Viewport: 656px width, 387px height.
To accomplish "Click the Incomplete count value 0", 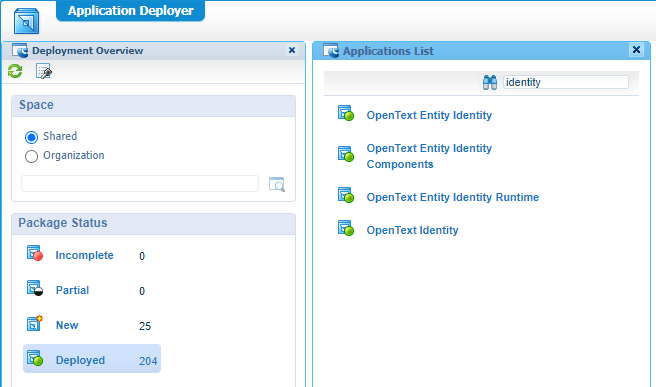I will pyautogui.click(x=142, y=256).
